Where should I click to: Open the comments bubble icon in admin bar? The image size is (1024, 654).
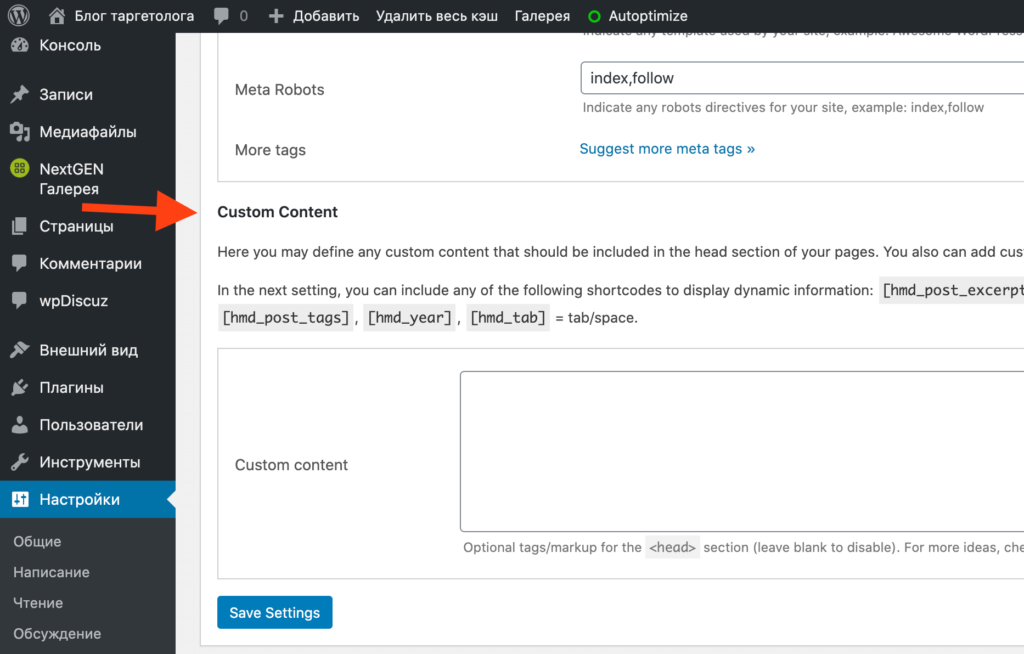[219, 17]
